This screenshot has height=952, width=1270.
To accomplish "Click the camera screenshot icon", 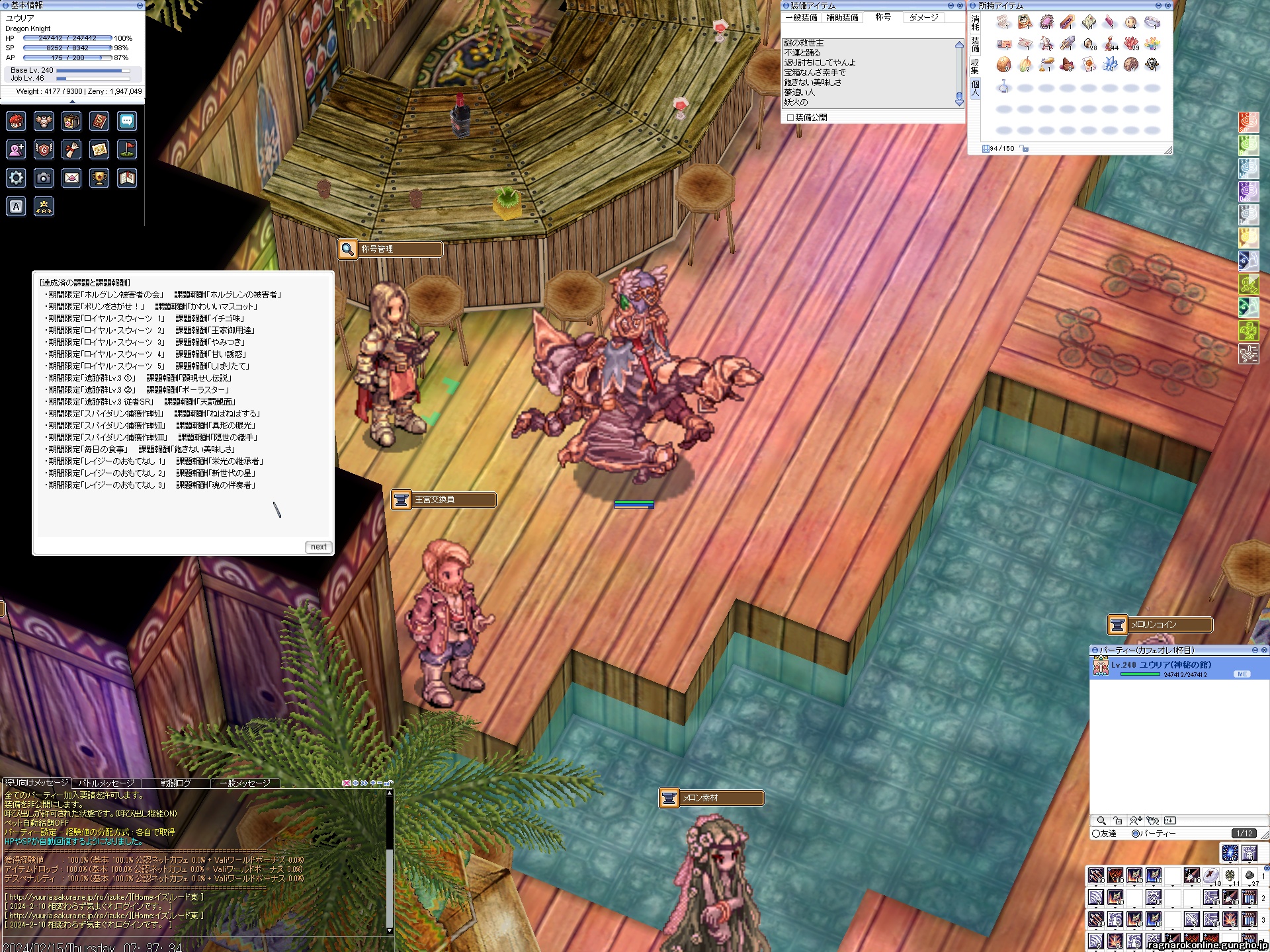I will [44, 178].
